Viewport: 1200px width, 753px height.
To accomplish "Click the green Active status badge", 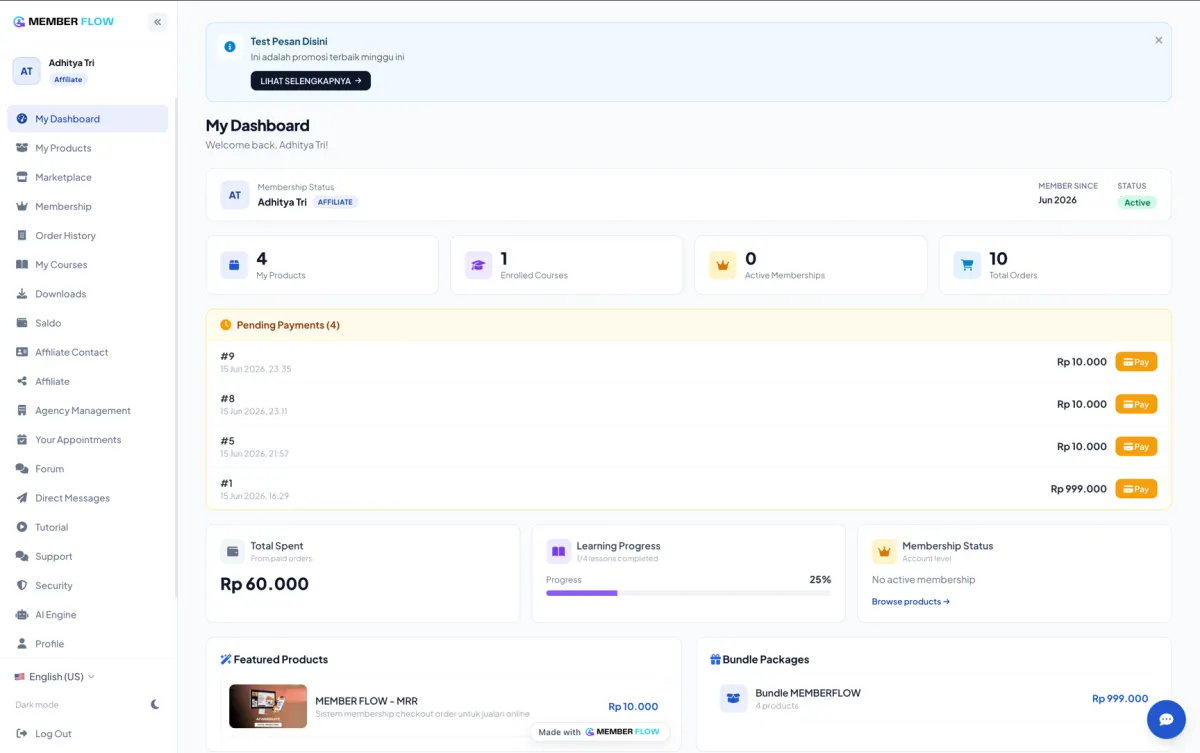I will 1137,202.
